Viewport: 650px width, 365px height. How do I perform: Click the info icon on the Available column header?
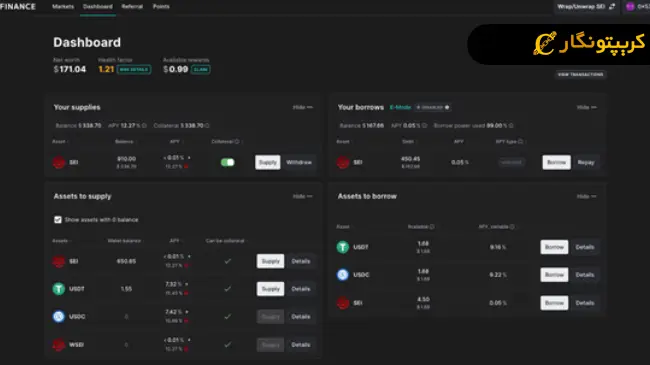pyautogui.click(x=432, y=227)
